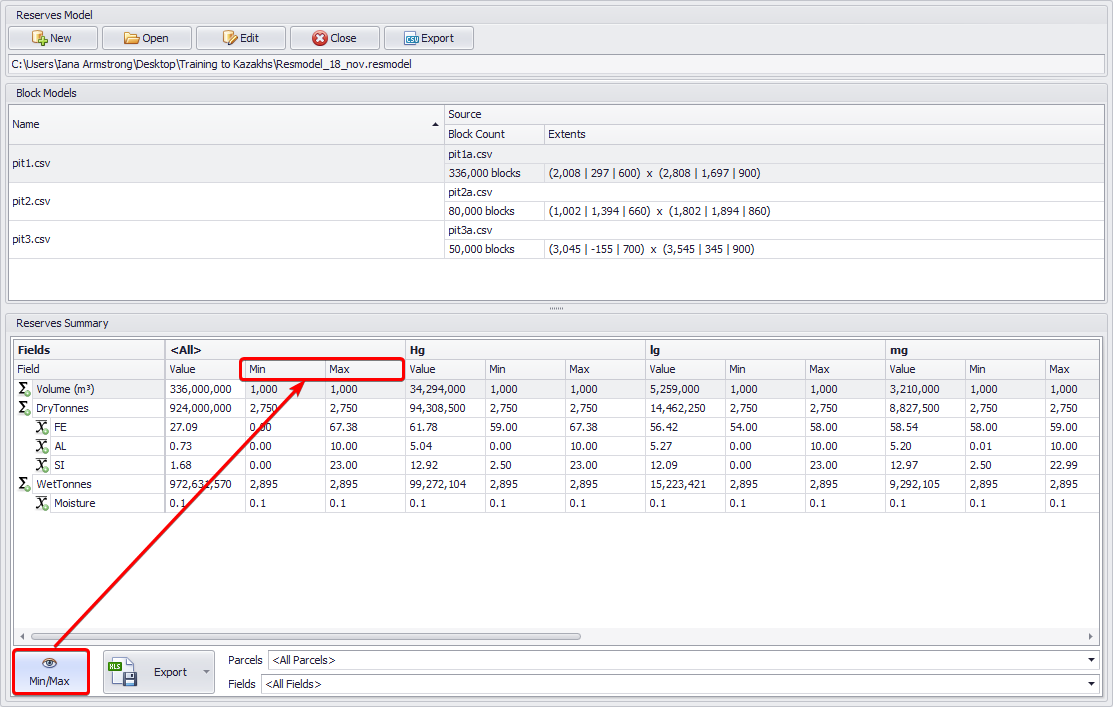Click the New reserves model button
Image resolution: width=1113 pixels, height=707 pixels.
pos(53,38)
